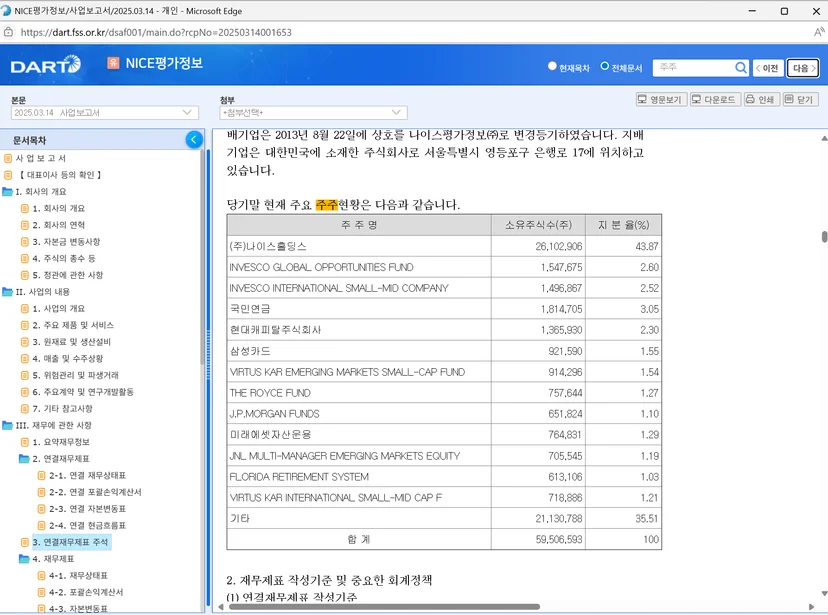Click the page icon beside 1. 요약재무정보
828x615 pixels.
(x=24, y=442)
